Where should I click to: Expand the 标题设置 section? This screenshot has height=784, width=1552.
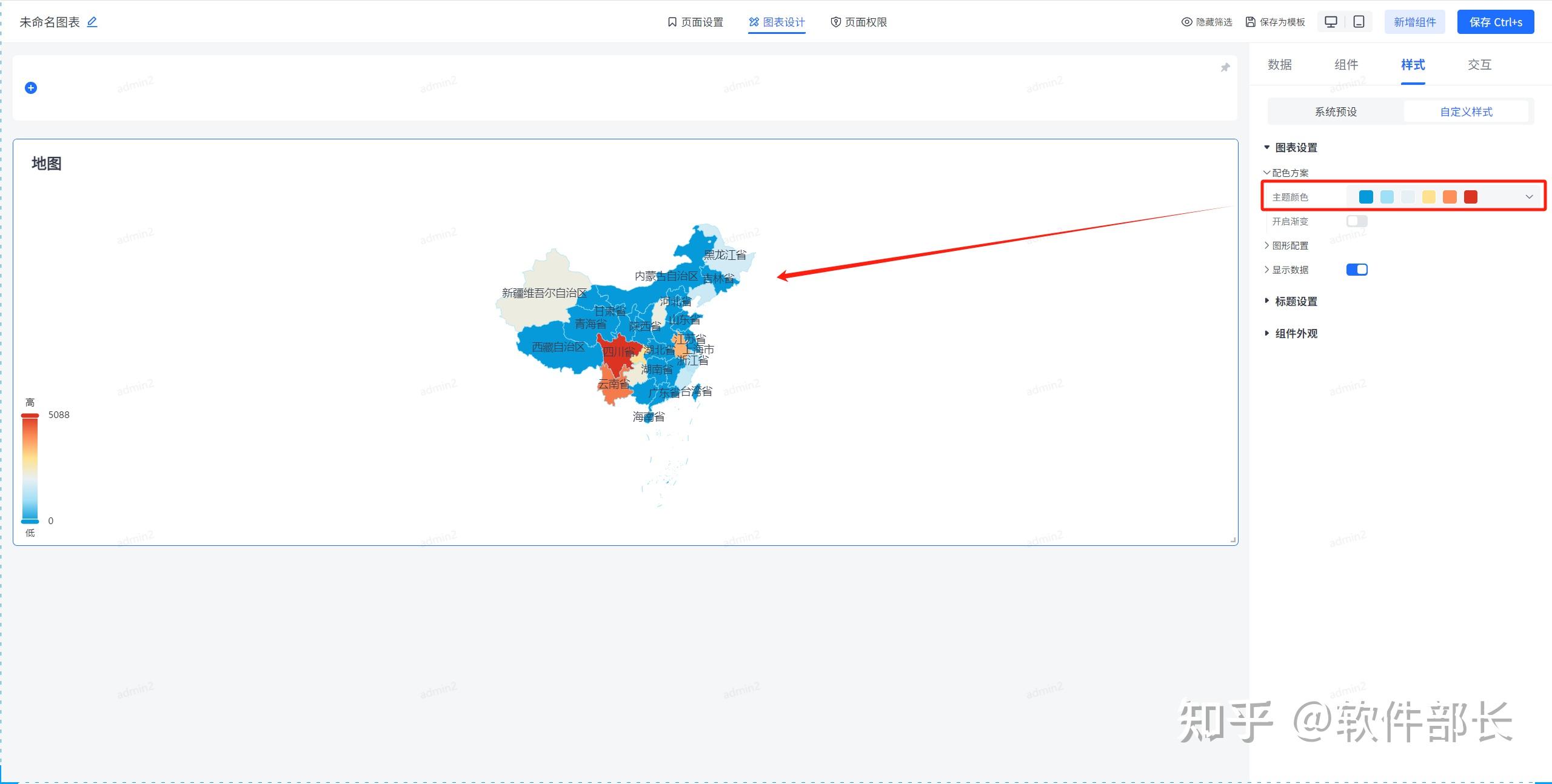point(1296,301)
